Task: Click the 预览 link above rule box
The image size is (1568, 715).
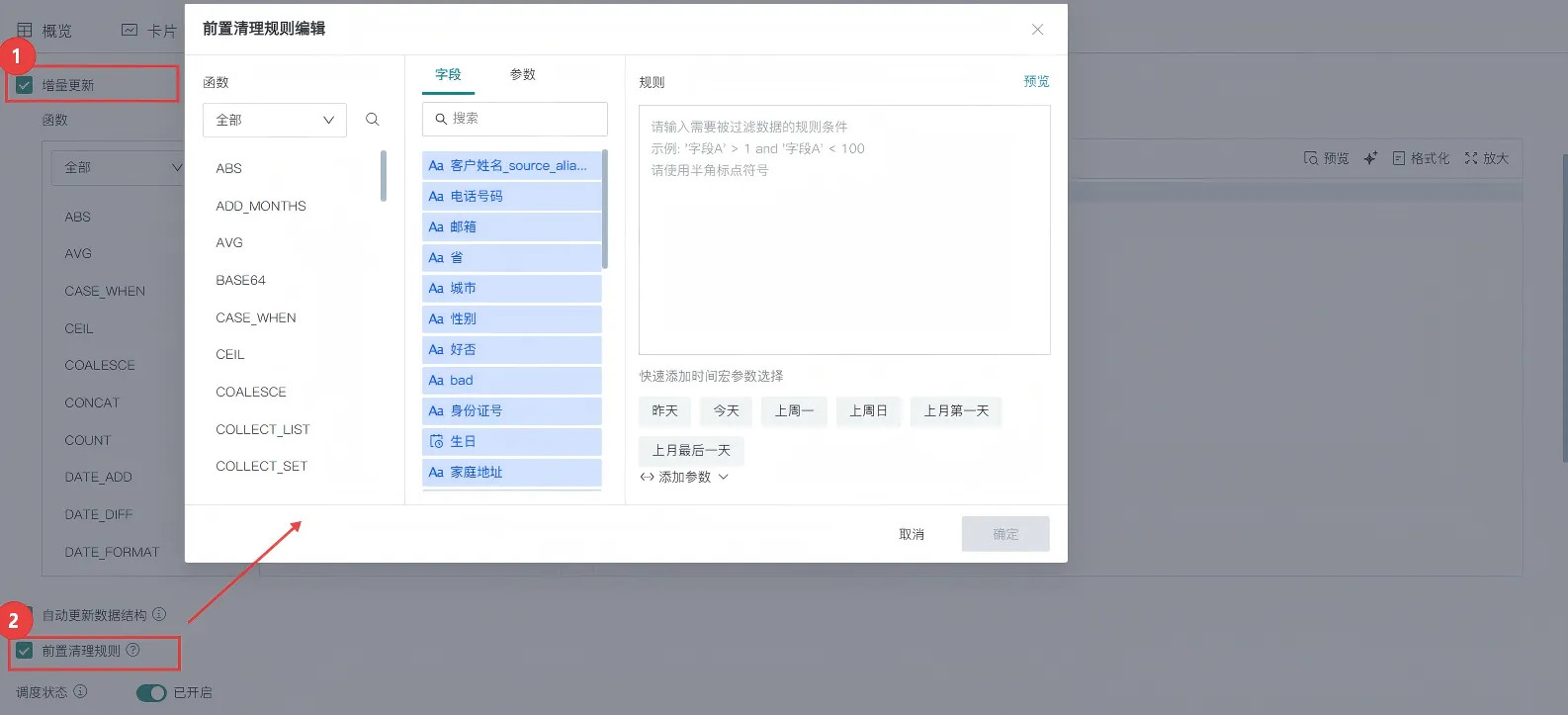Action: pyautogui.click(x=1036, y=81)
